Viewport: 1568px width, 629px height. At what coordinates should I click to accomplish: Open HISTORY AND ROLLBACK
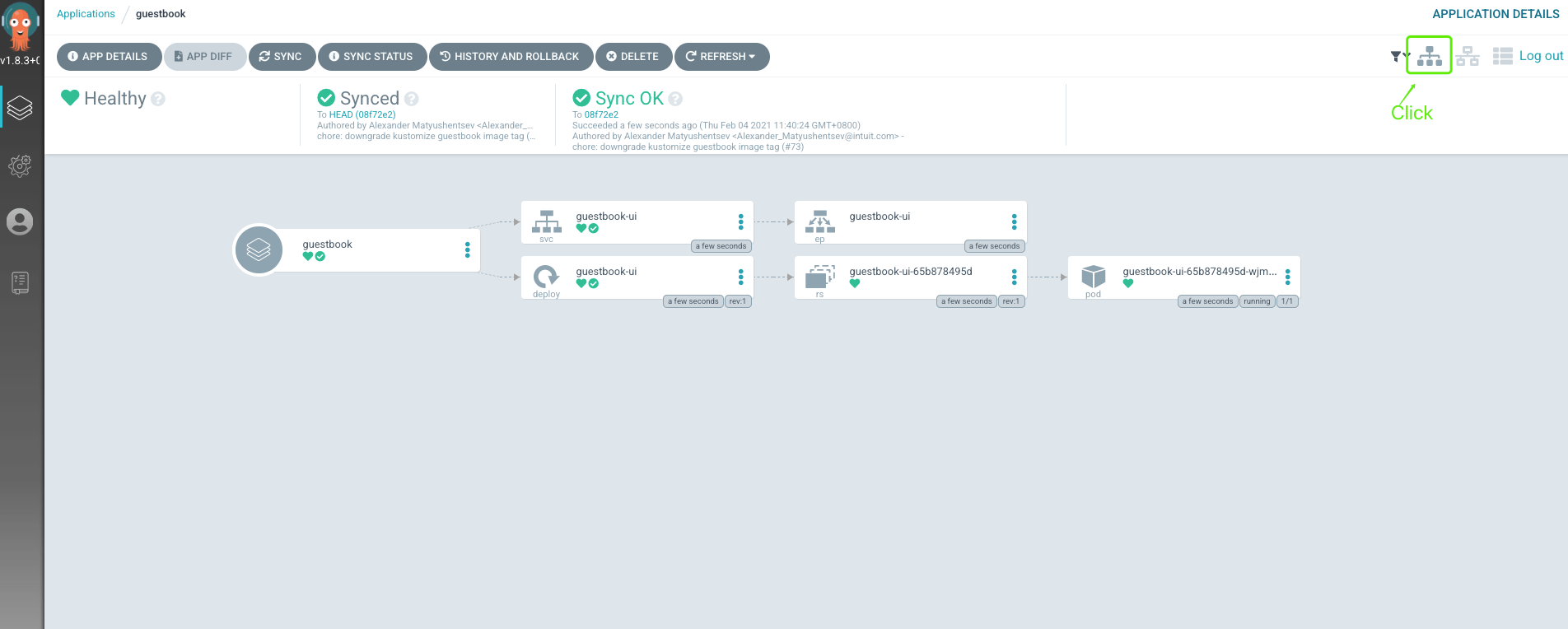tap(511, 57)
